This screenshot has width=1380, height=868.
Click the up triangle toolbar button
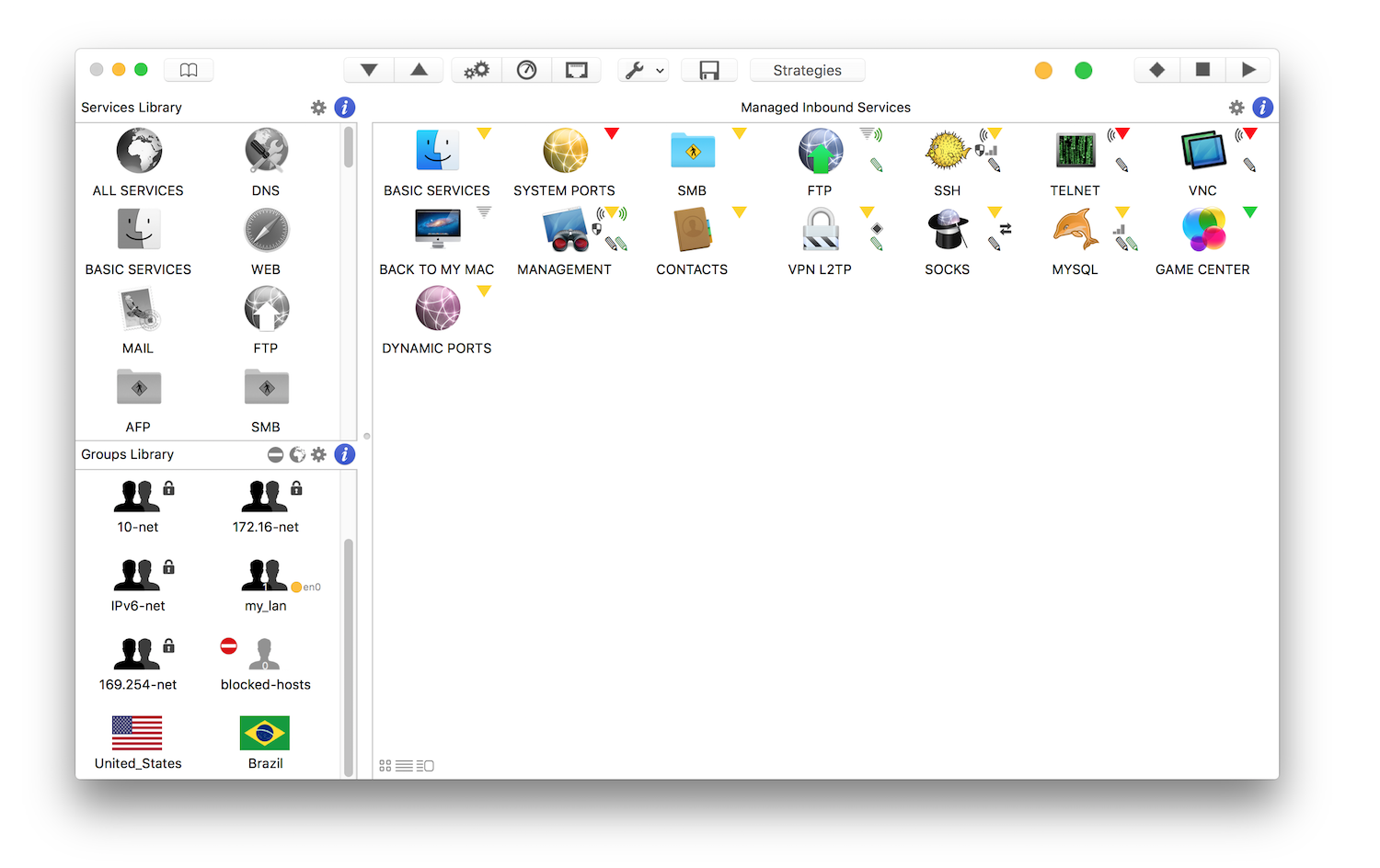click(x=419, y=70)
